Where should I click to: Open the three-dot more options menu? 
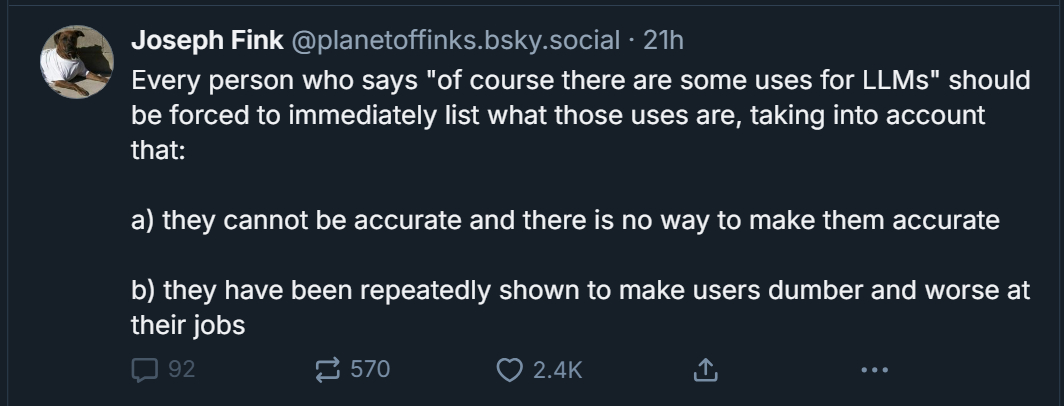coord(873,369)
